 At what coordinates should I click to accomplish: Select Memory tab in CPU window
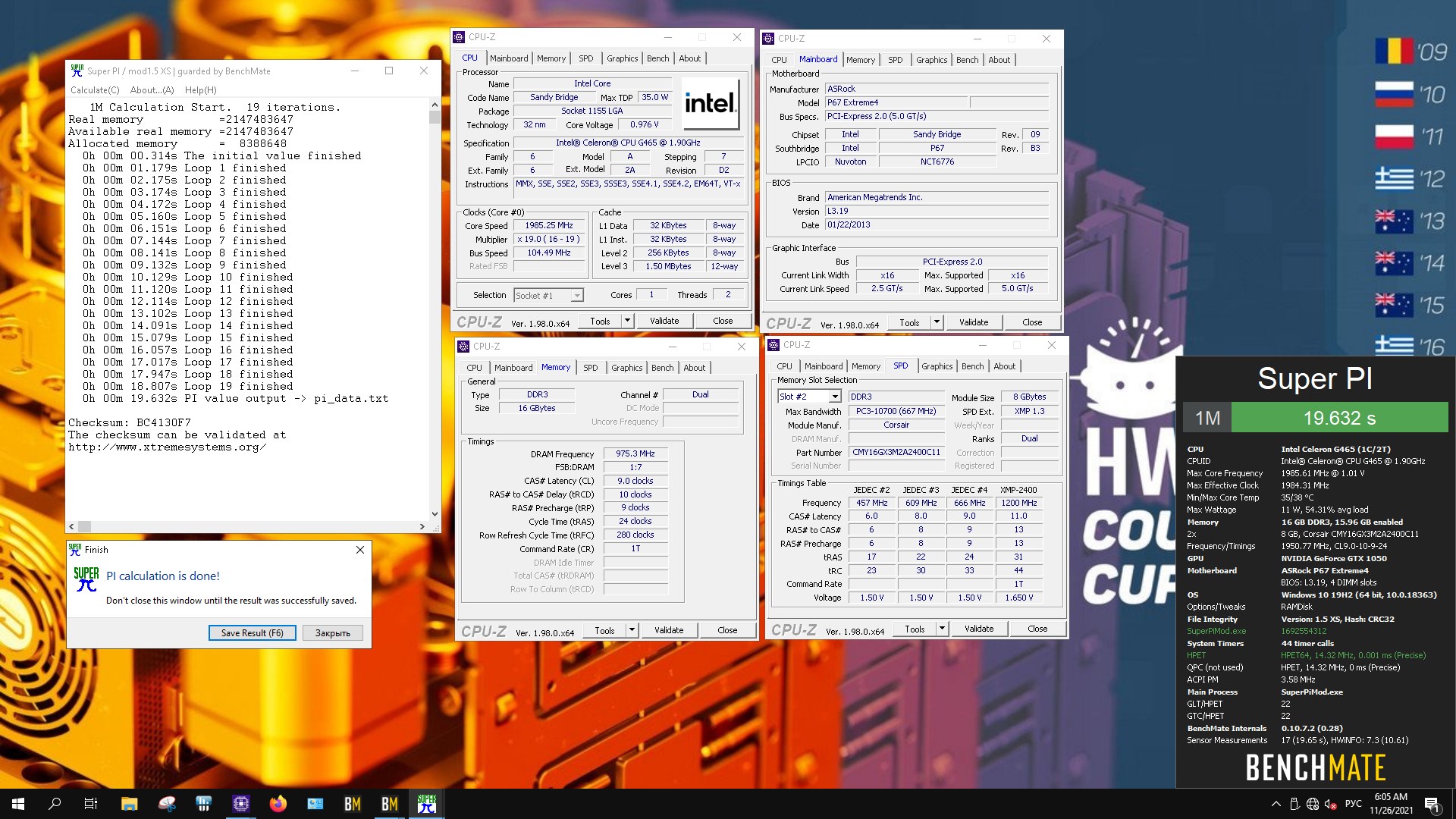point(551,58)
